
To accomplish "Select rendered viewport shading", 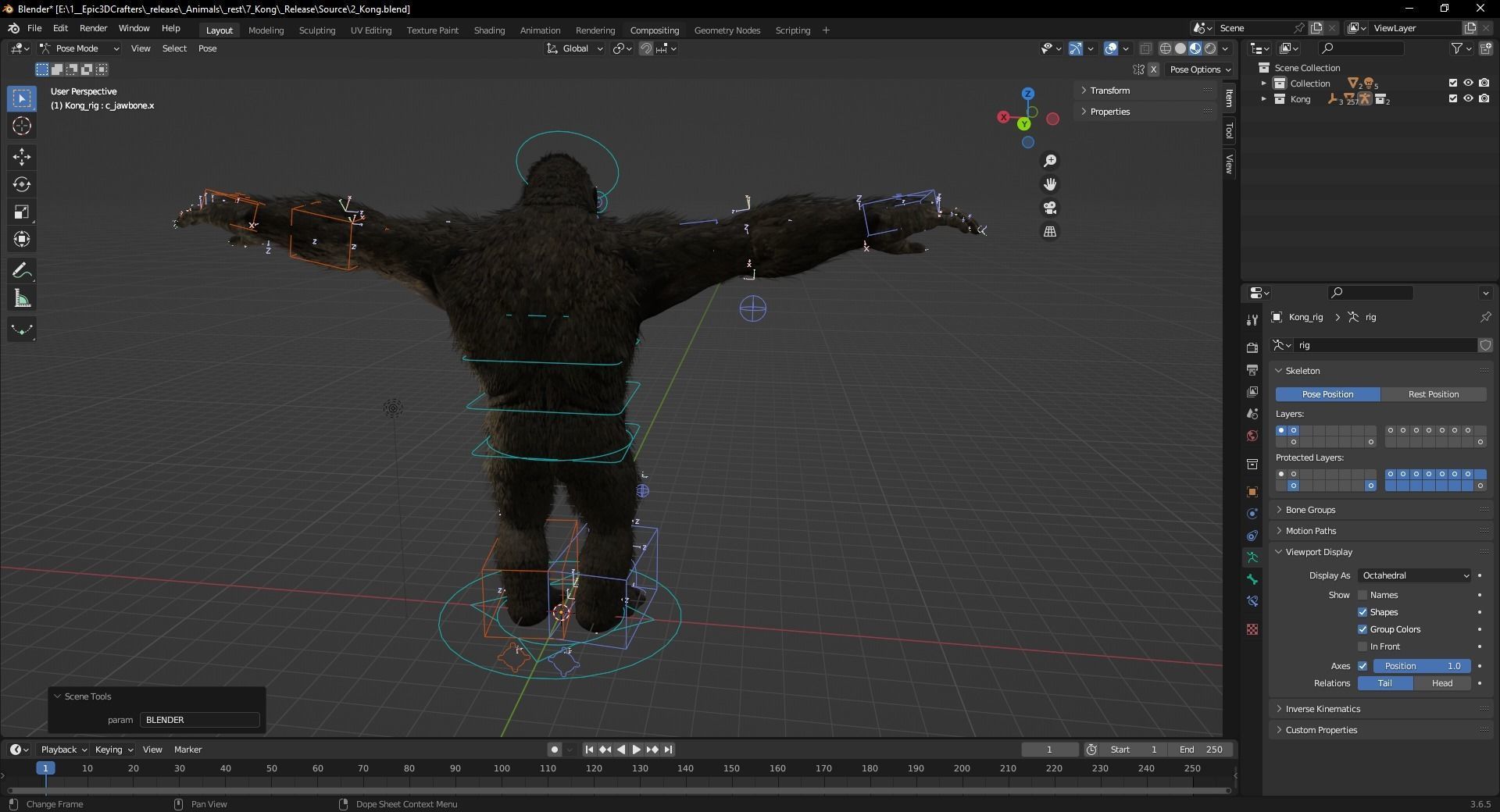I will (x=1210, y=48).
